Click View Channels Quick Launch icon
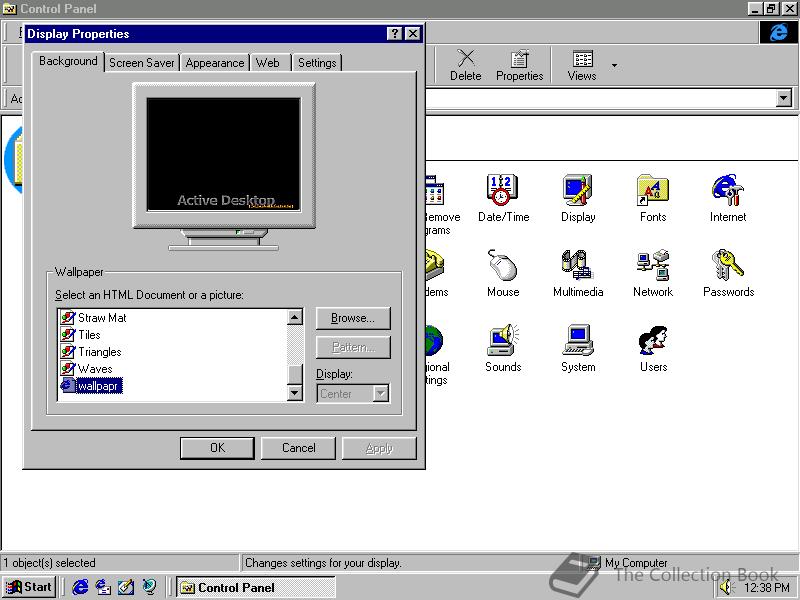This screenshot has width=800, height=600. click(x=149, y=587)
